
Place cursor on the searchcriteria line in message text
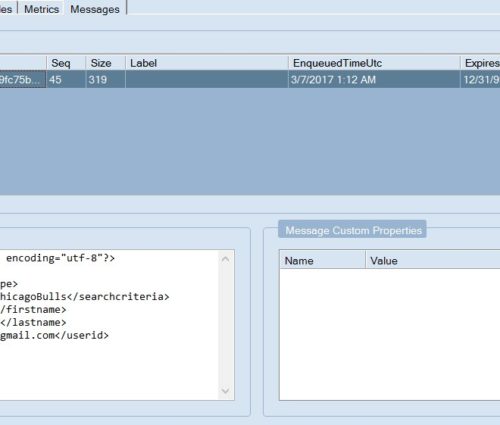point(85,296)
